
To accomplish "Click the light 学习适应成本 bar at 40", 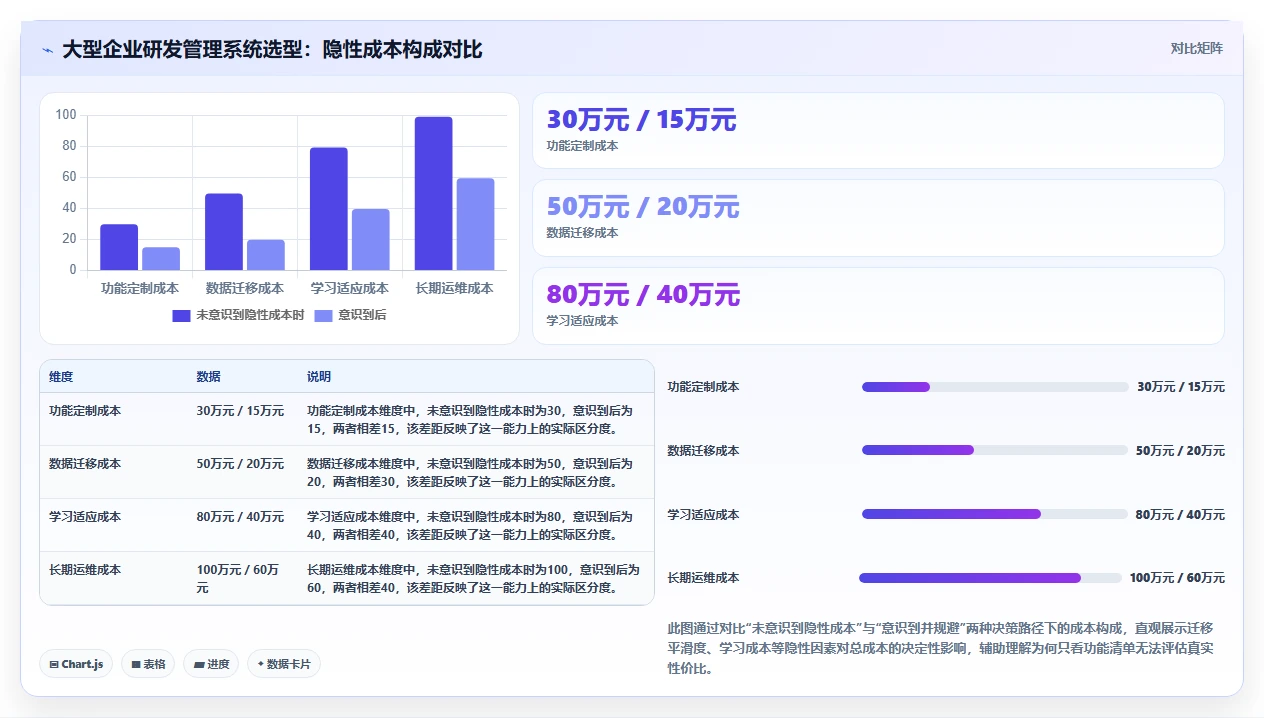I will [x=371, y=239].
